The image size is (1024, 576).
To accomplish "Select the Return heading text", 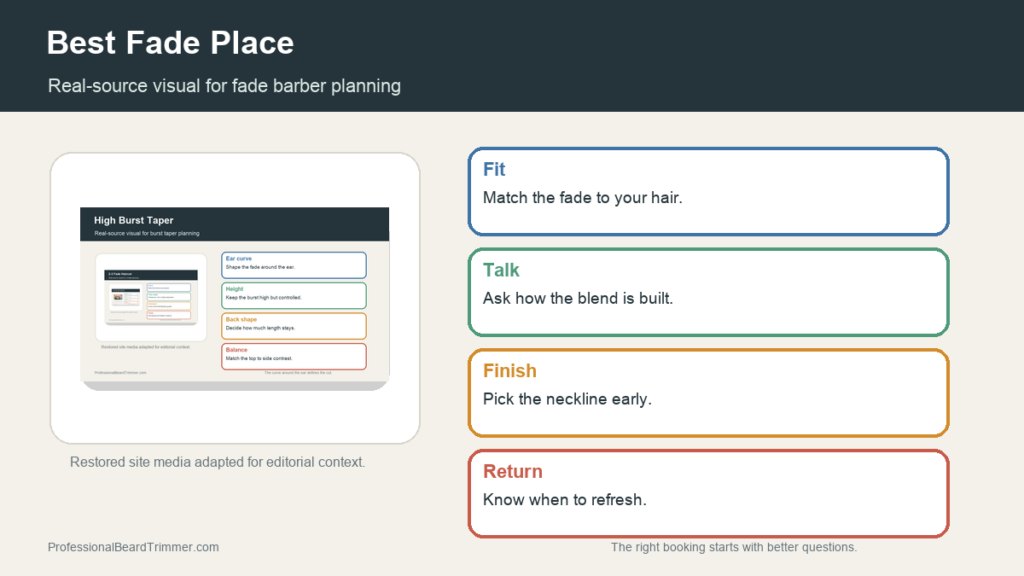I will click(513, 471).
